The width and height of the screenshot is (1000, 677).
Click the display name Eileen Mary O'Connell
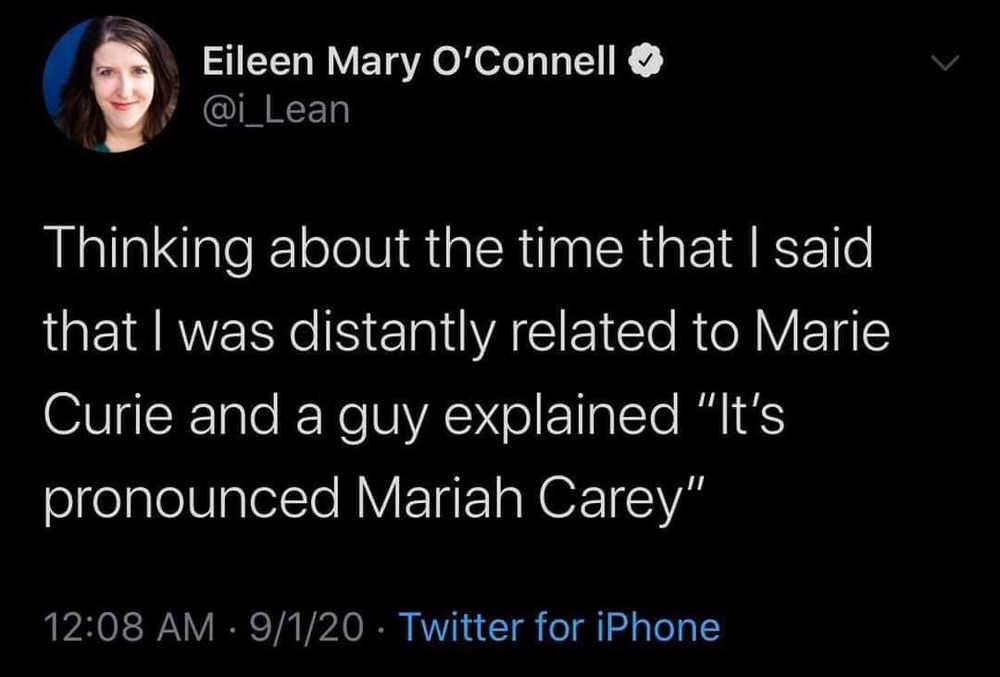pyautogui.click(x=410, y=62)
